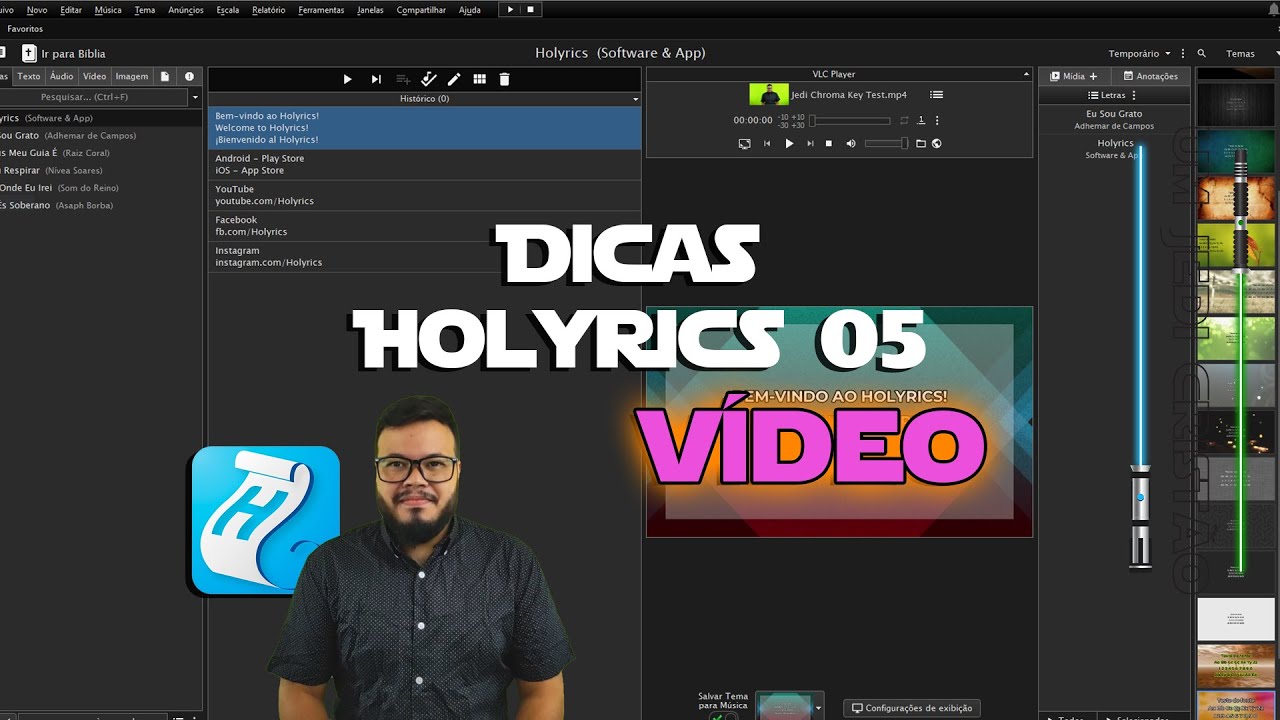
Task: Open the VLC three-dot options menu
Action: [937, 120]
